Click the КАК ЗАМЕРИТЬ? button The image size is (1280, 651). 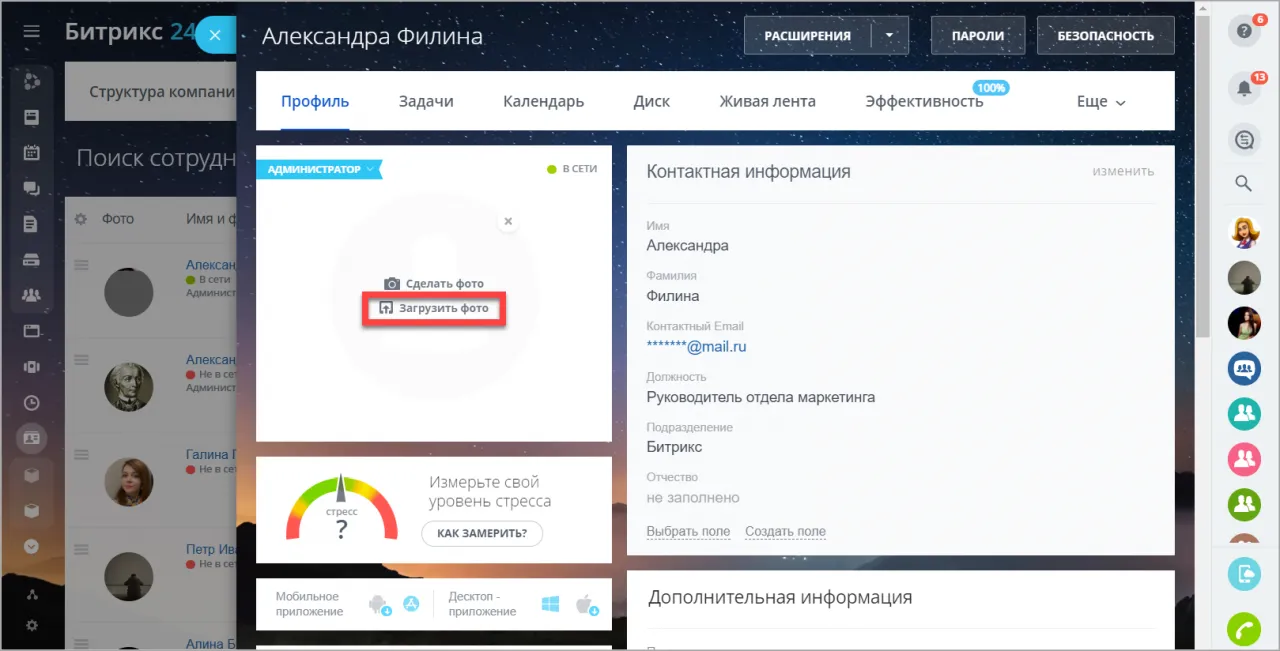[482, 533]
